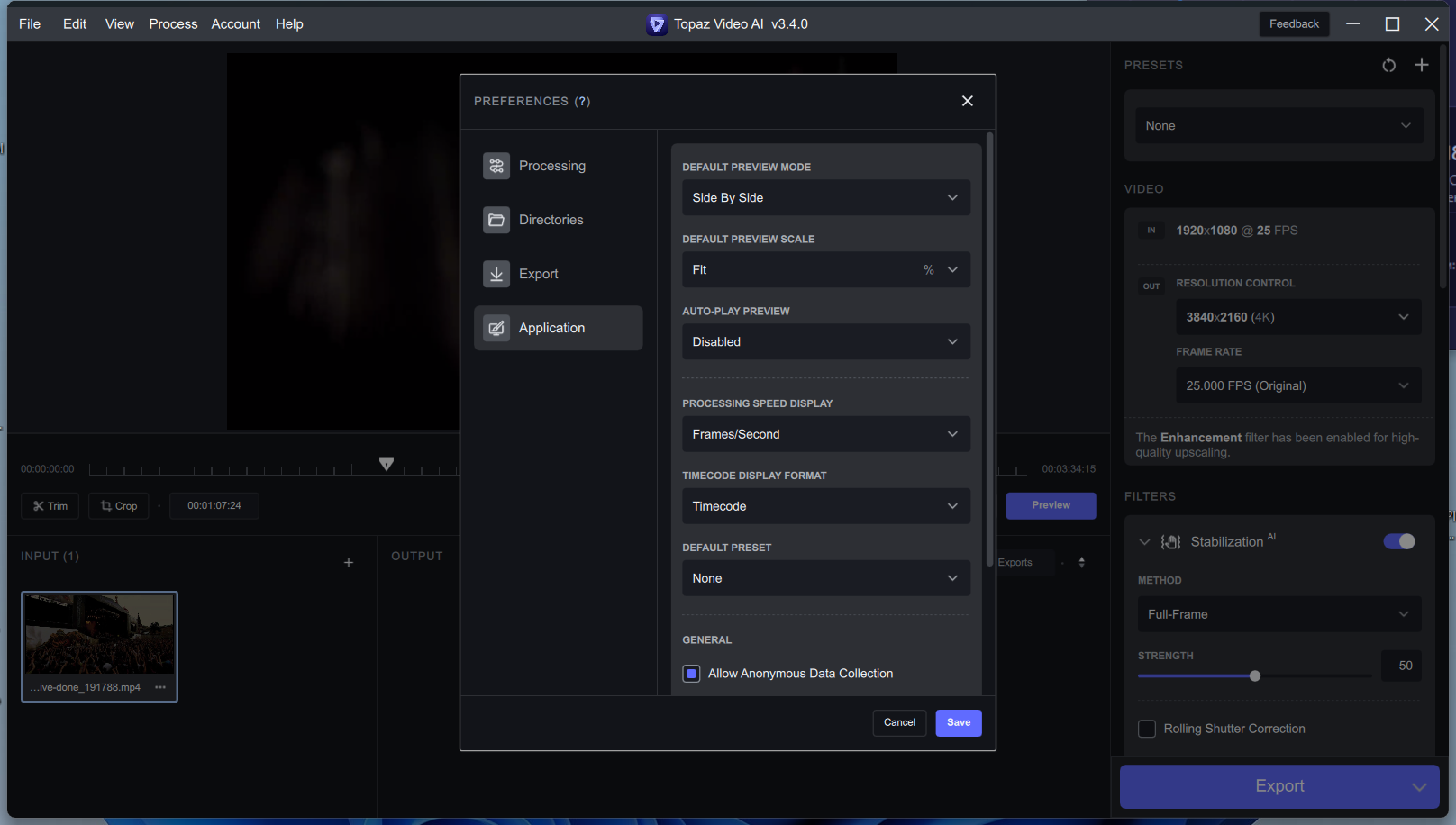1456x825 pixels.
Task: Adjust the Strength slider handle
Action: pyautogui.click(x=1255, y=676)
